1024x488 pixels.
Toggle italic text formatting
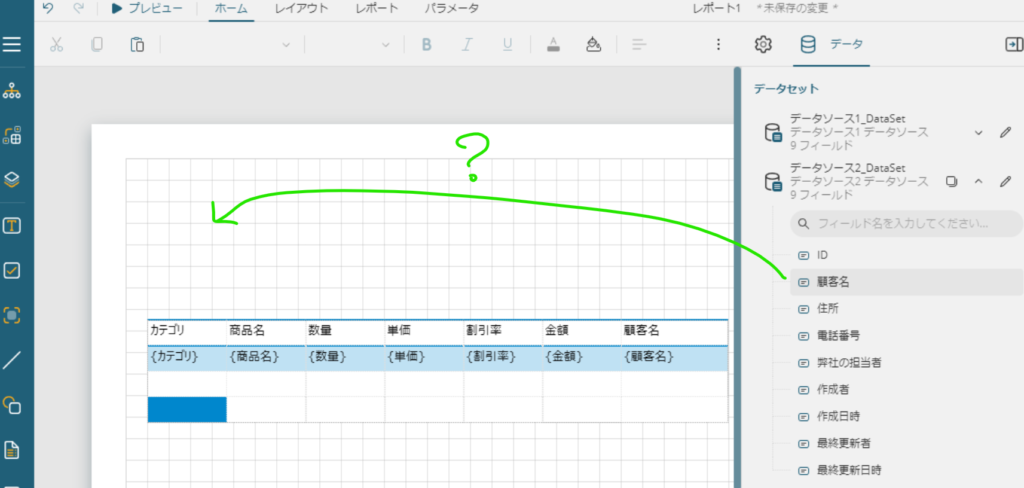coord(466,45)
